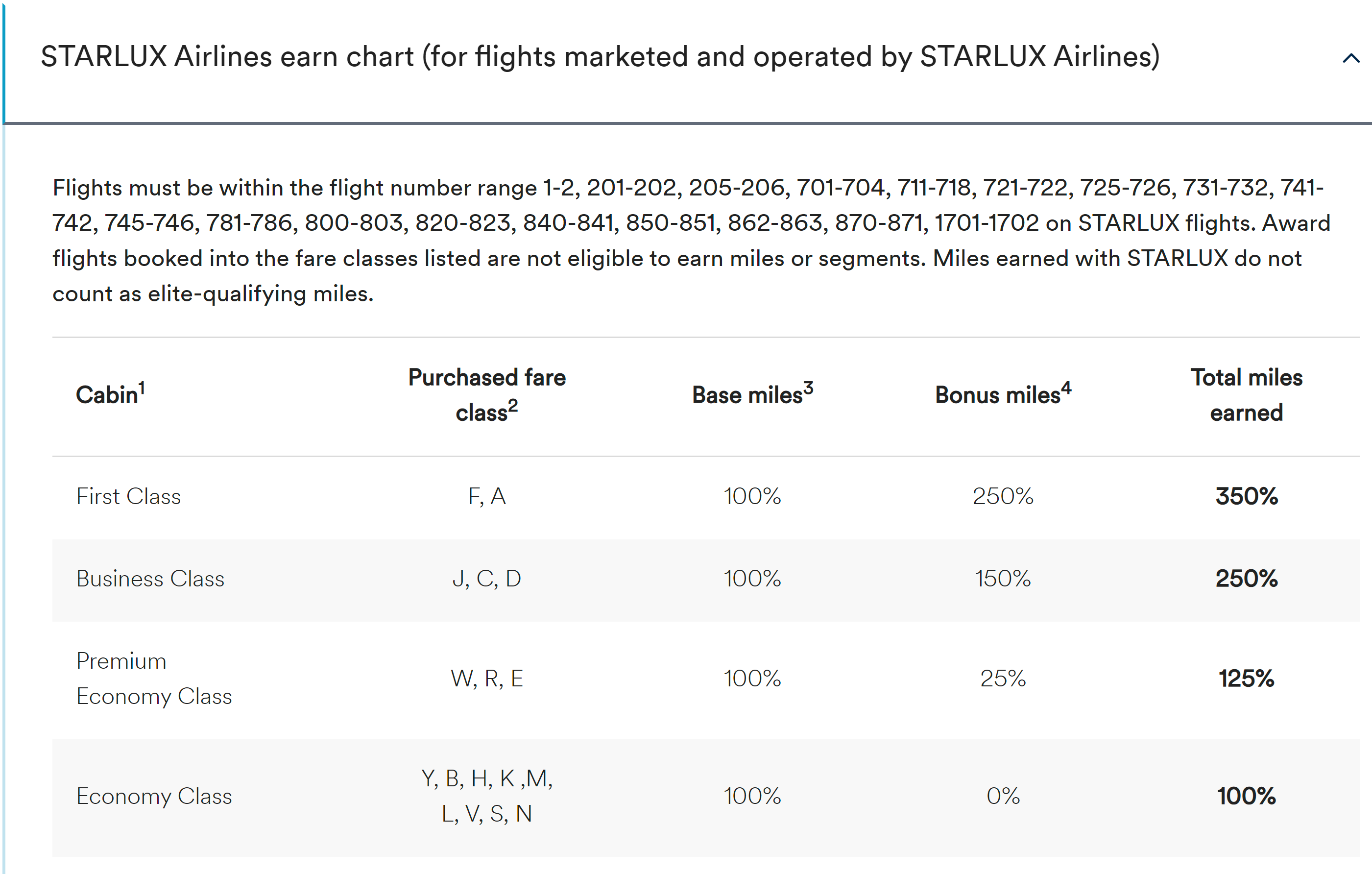Select the Economy Class row label
The width and height of the screenshot is (1372, 874).
pyautogui.click(x=154, y=796)
